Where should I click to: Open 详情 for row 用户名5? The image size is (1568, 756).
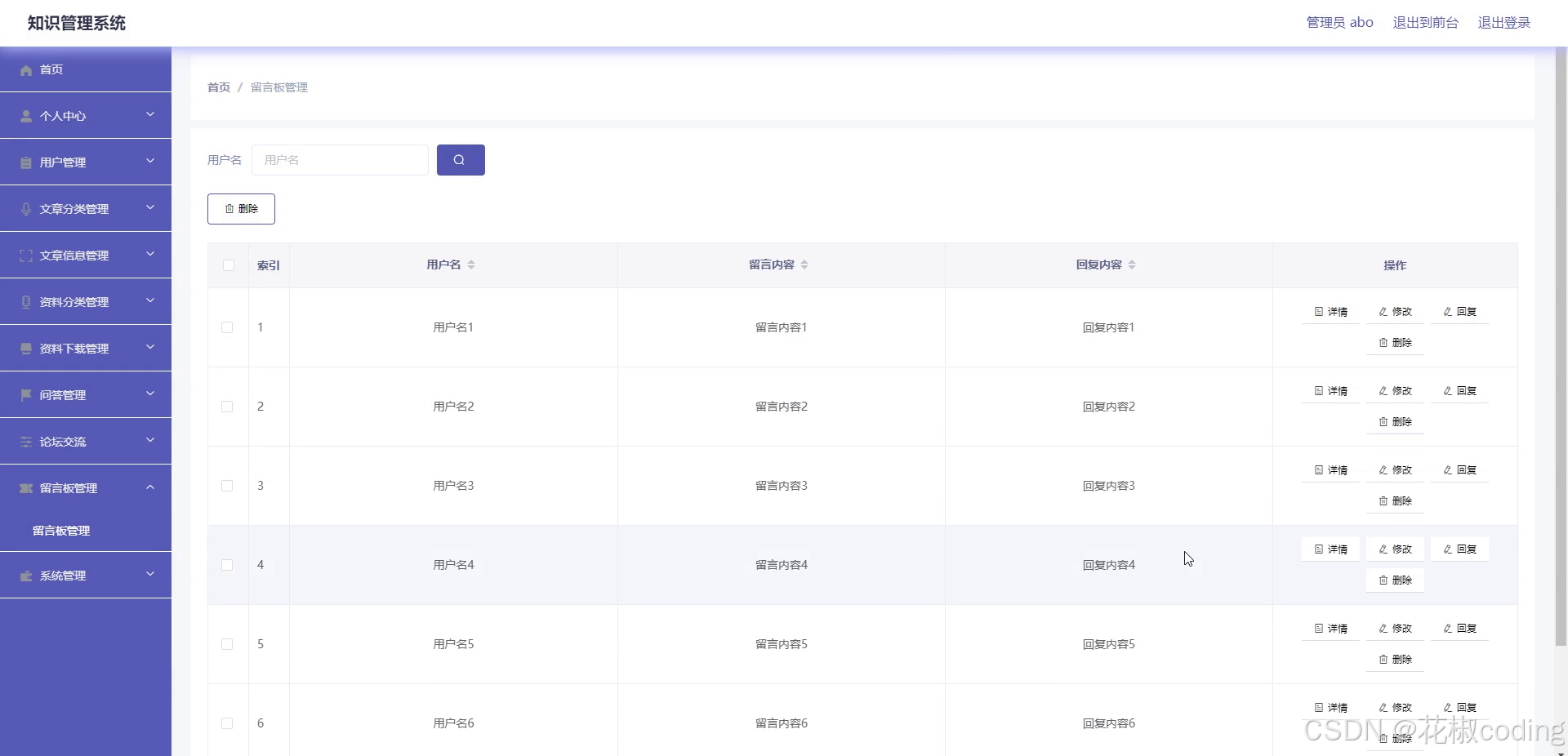(1331, 629)
